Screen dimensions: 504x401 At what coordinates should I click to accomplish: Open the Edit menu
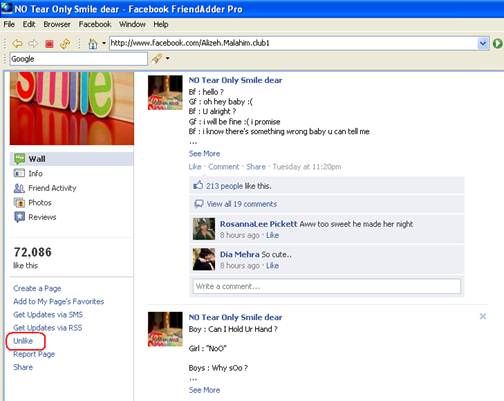(29, 24)
